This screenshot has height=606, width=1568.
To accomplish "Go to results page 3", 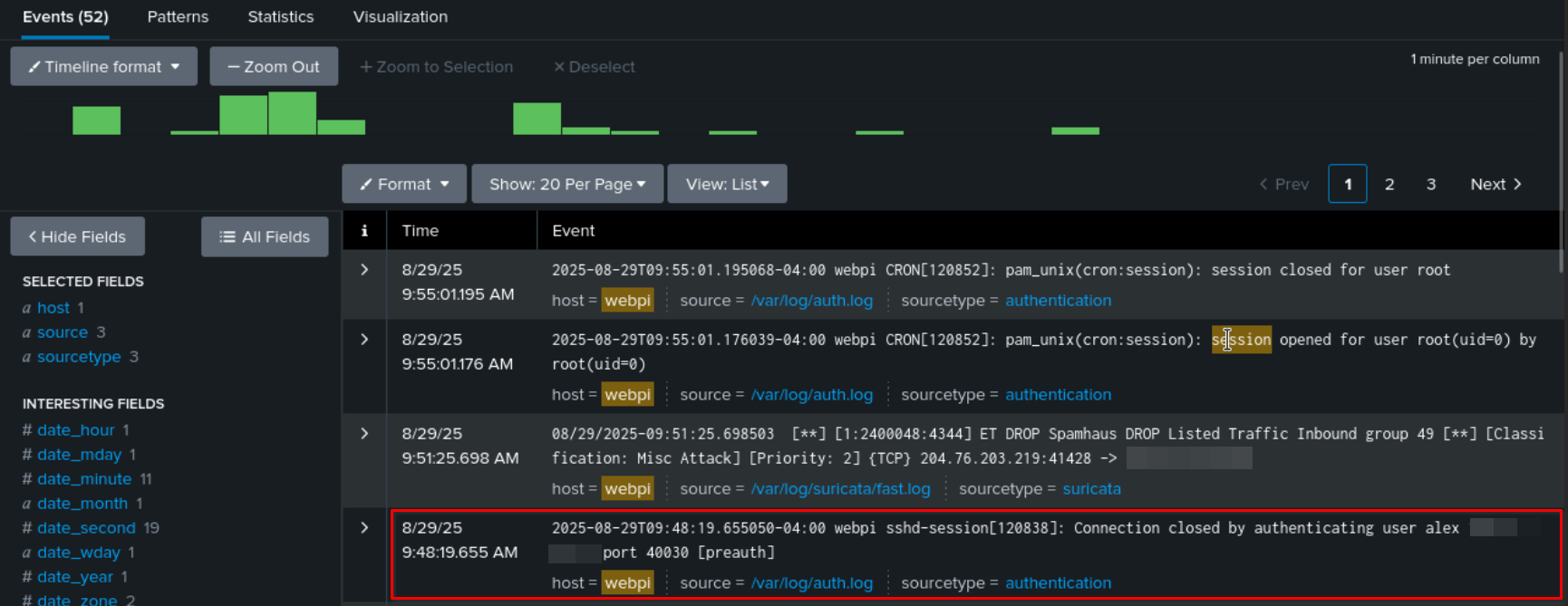I will (1431, 184).
